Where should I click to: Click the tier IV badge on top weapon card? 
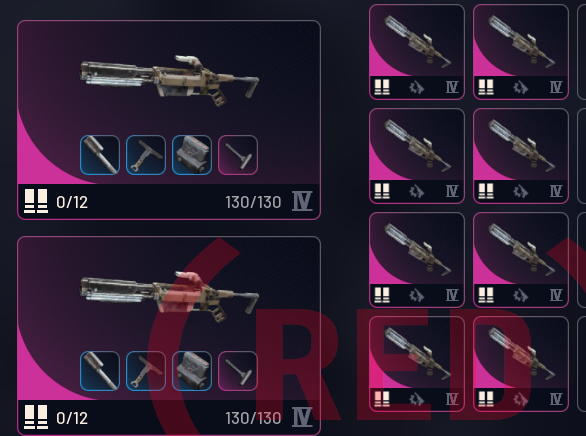pos(302,201)
